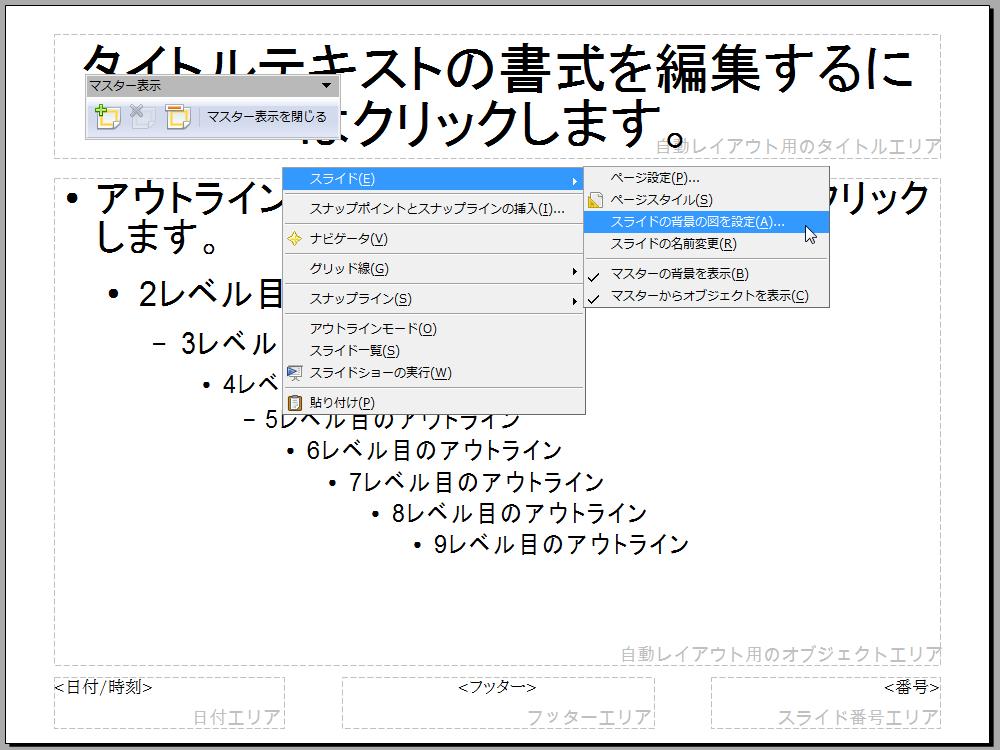This screenshot has width=1000, height=750.
Task: Expand the グリッド線 submenu
Action: coord(433,269)
